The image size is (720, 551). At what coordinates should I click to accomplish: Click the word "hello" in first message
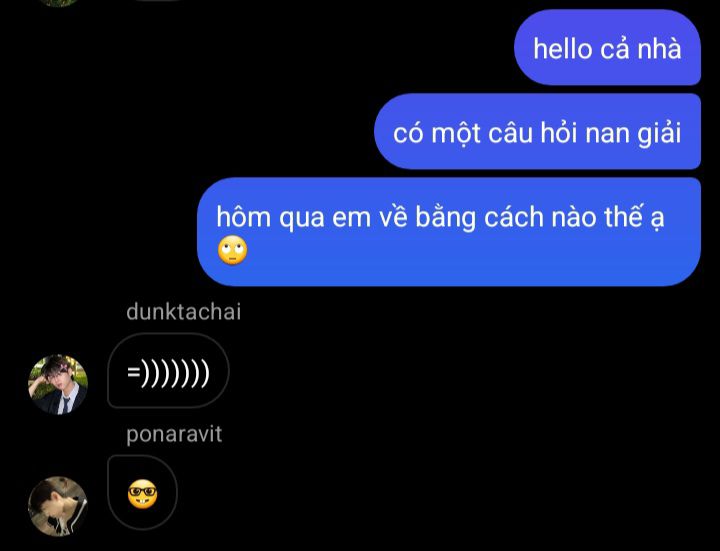pyautogui.click(x=562, y=48)
